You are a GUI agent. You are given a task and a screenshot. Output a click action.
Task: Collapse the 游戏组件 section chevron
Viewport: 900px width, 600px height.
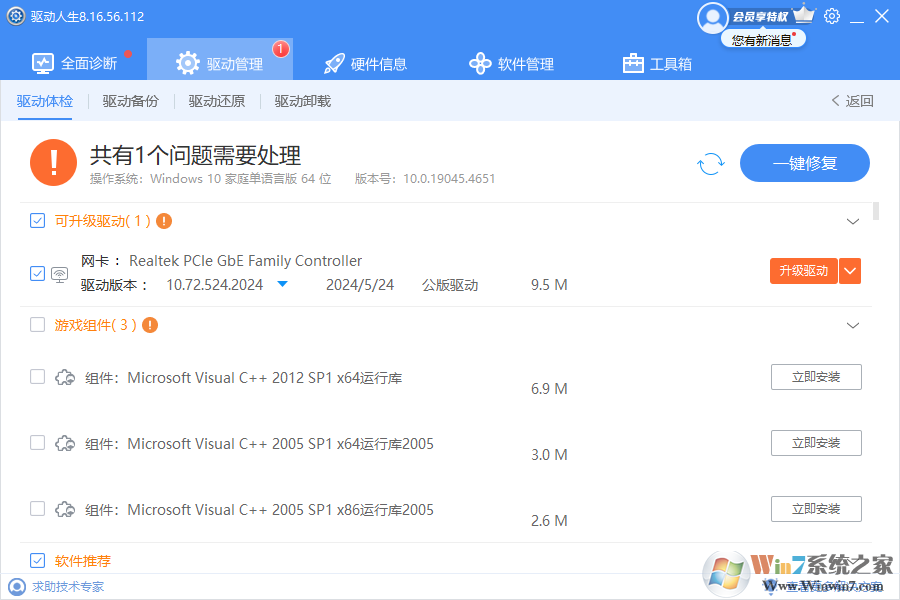click(853, 325)
